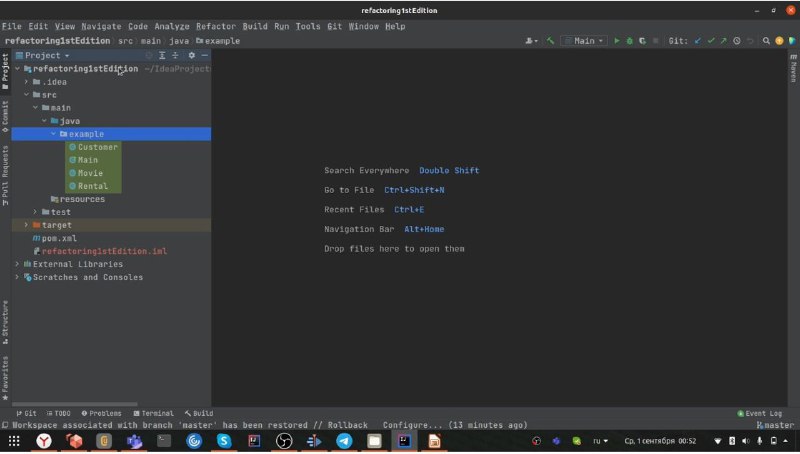This screenshot has height=454, width=800.
Task: Open the Main run configuration dropdown
Action: (x=584, y=41)
